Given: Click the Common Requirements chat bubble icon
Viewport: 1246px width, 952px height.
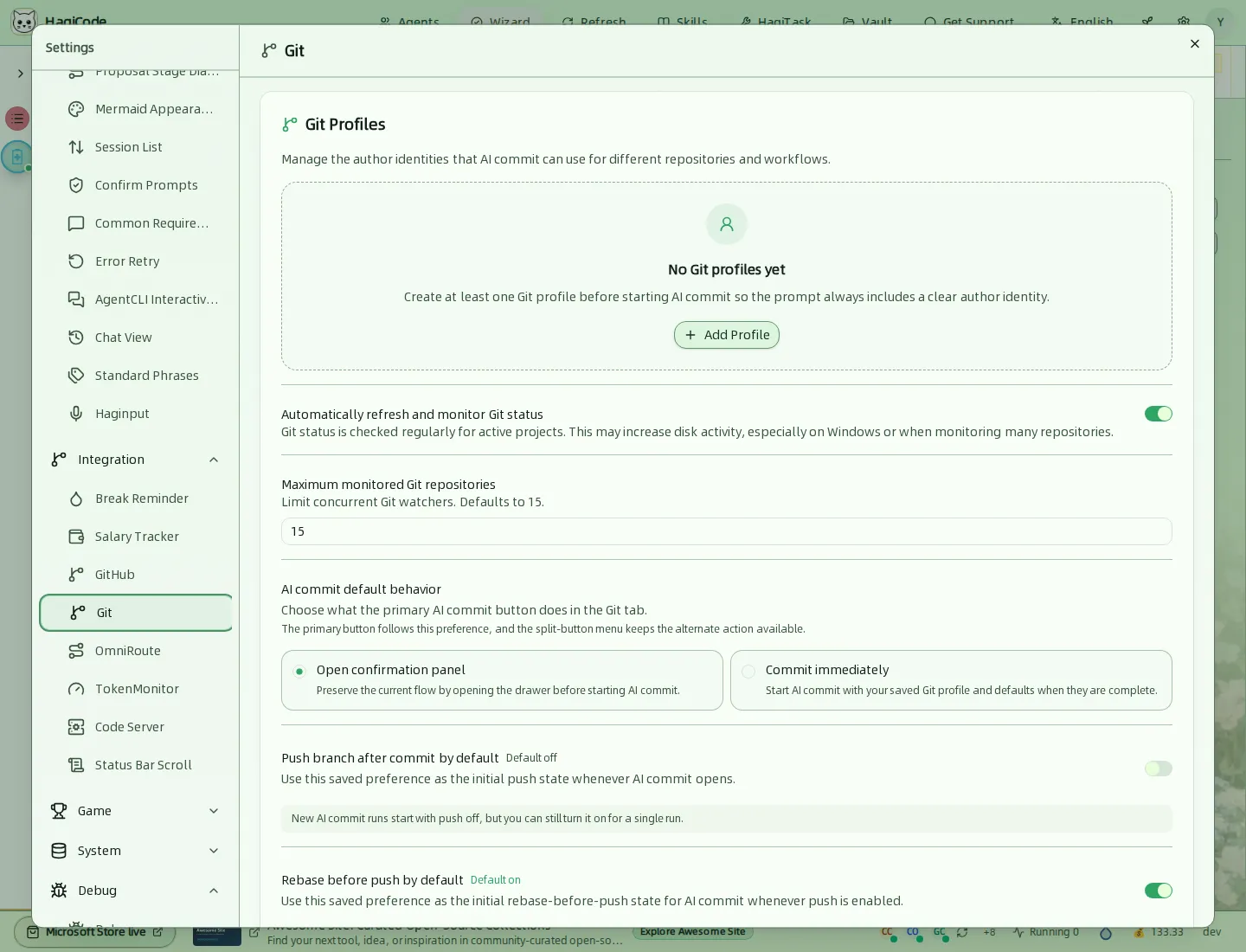Looking at the screenshot, I should tap(76, 223).
